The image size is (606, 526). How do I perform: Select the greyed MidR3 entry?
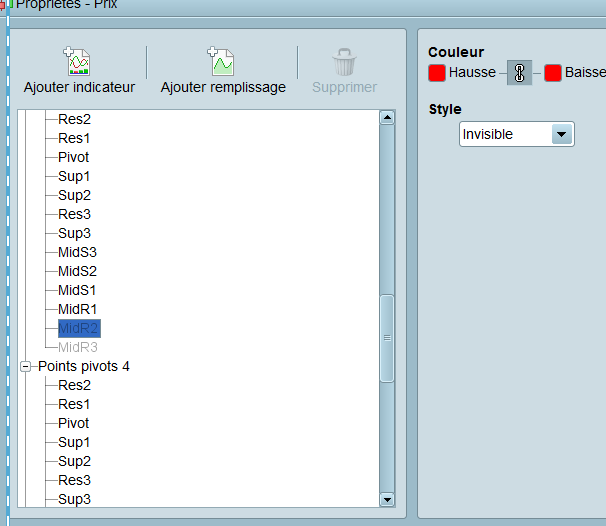point(78,347)
